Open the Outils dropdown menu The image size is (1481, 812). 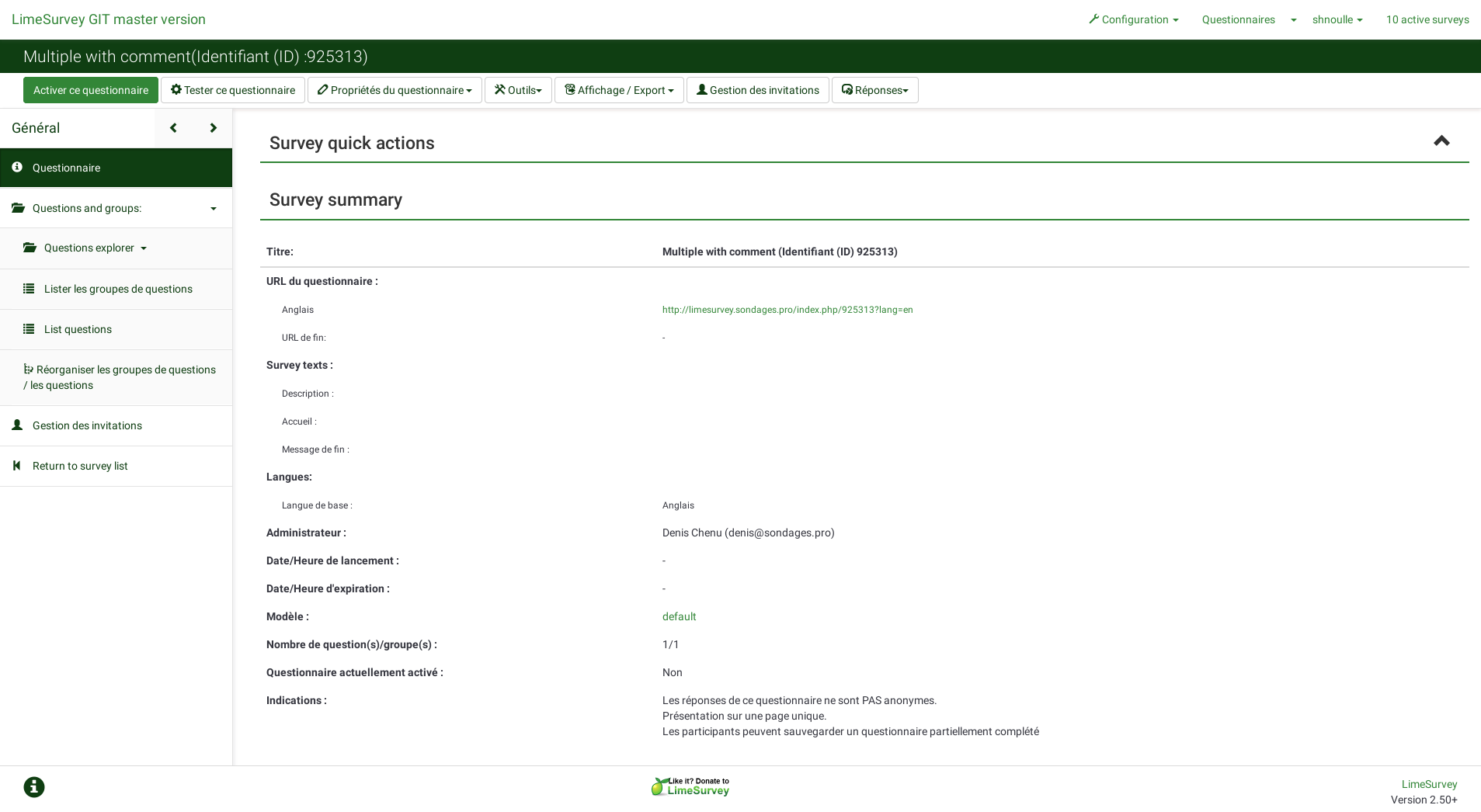(518, 90)
